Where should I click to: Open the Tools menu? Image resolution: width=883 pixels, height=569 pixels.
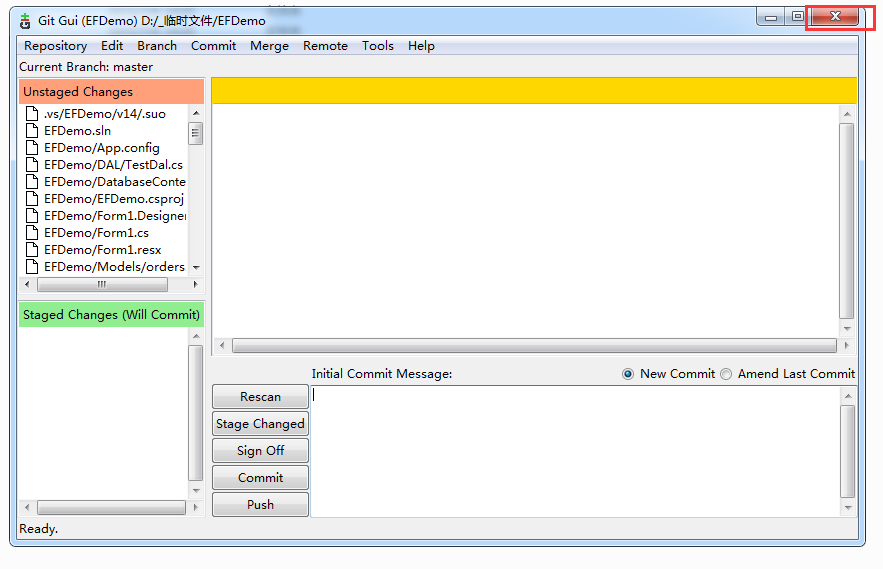[378, 46]
